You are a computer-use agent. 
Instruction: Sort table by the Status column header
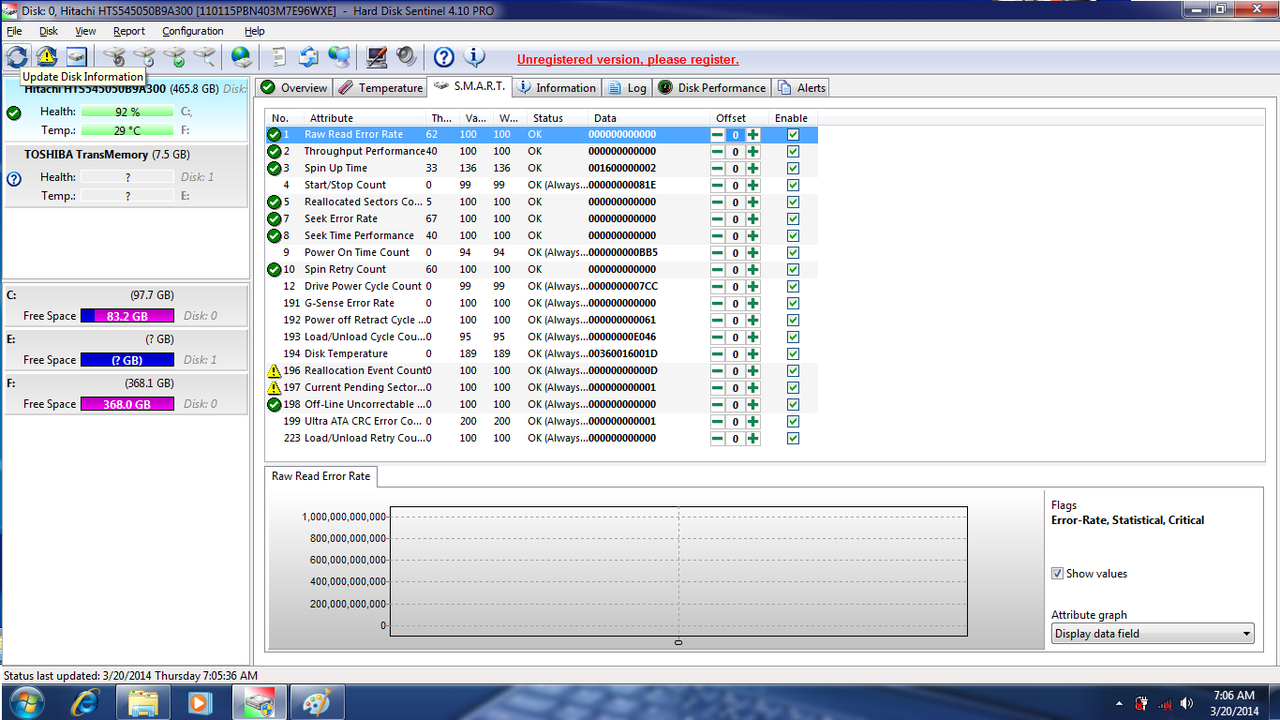tap(557, 118)
